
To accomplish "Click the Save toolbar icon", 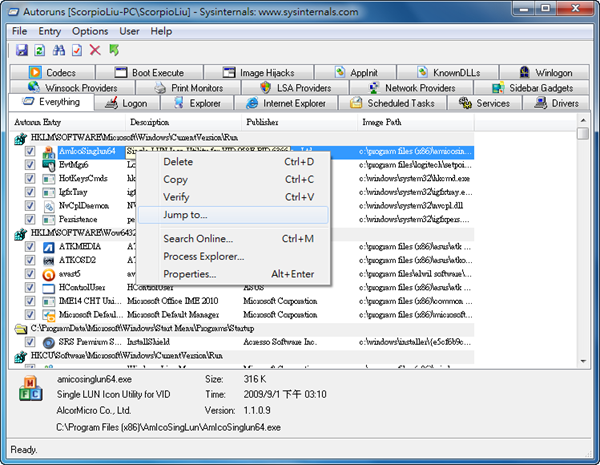I will click(x=21, y=50).
